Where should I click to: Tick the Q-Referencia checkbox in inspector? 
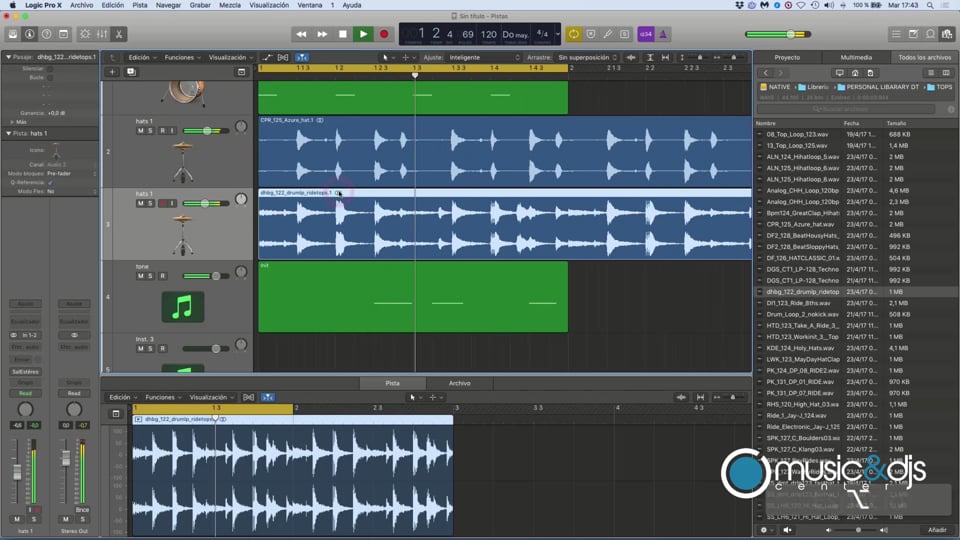click(x=50, y=182)
